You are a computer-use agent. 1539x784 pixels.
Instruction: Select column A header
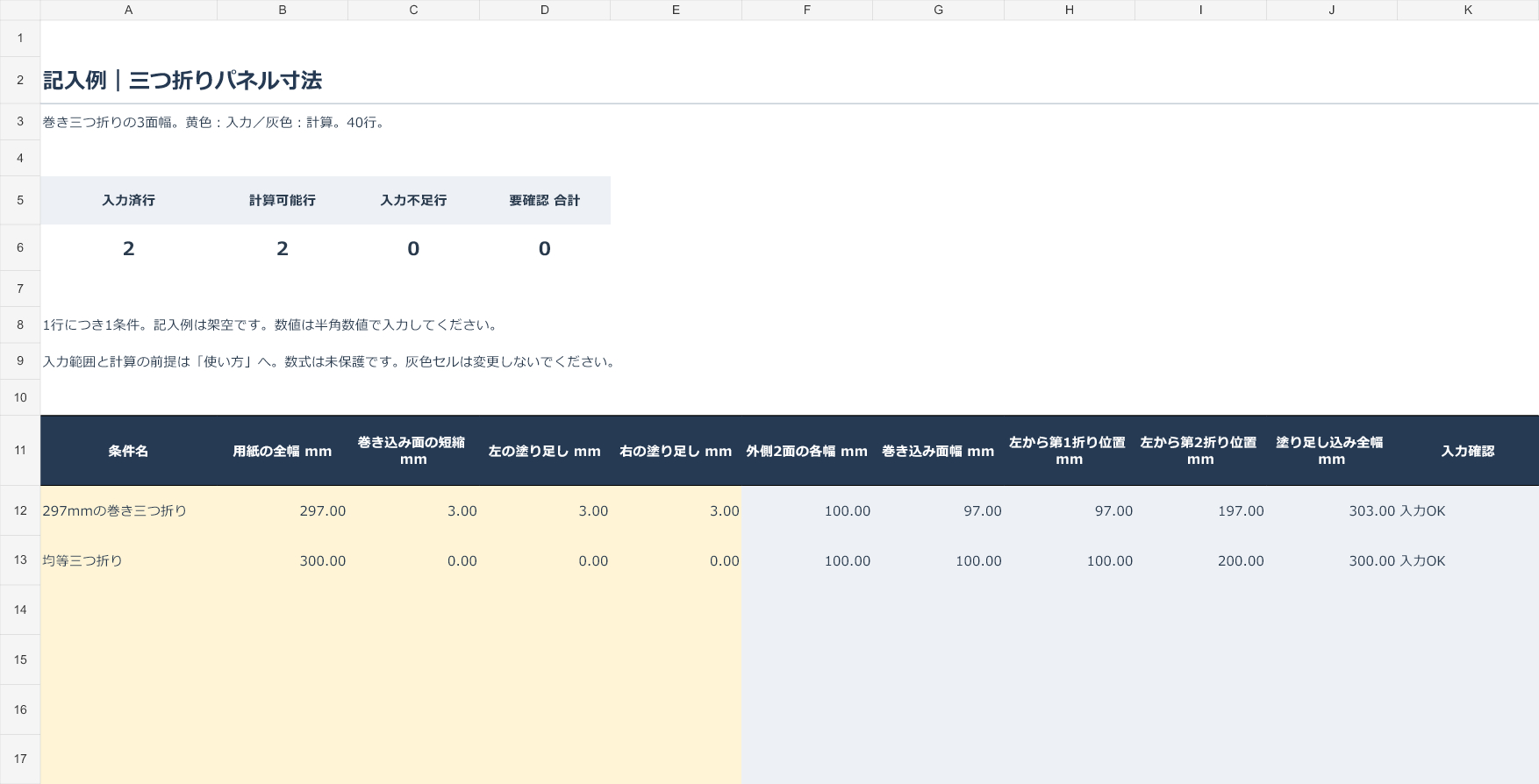coord(128,10)
